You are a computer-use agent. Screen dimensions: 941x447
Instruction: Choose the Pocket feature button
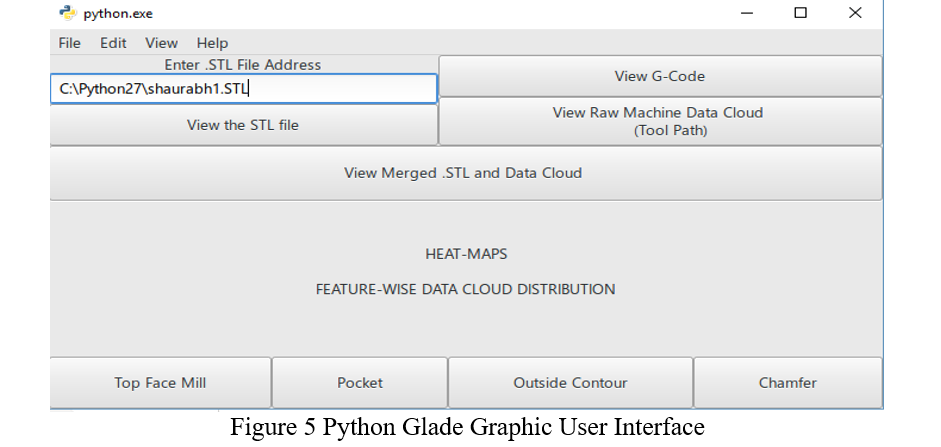pyautogui.click(x=360, y=383)
